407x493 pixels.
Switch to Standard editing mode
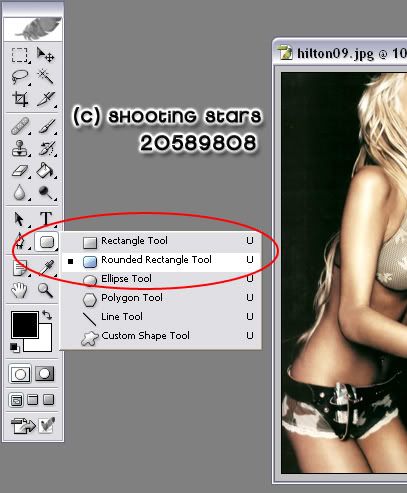(20, 373)
